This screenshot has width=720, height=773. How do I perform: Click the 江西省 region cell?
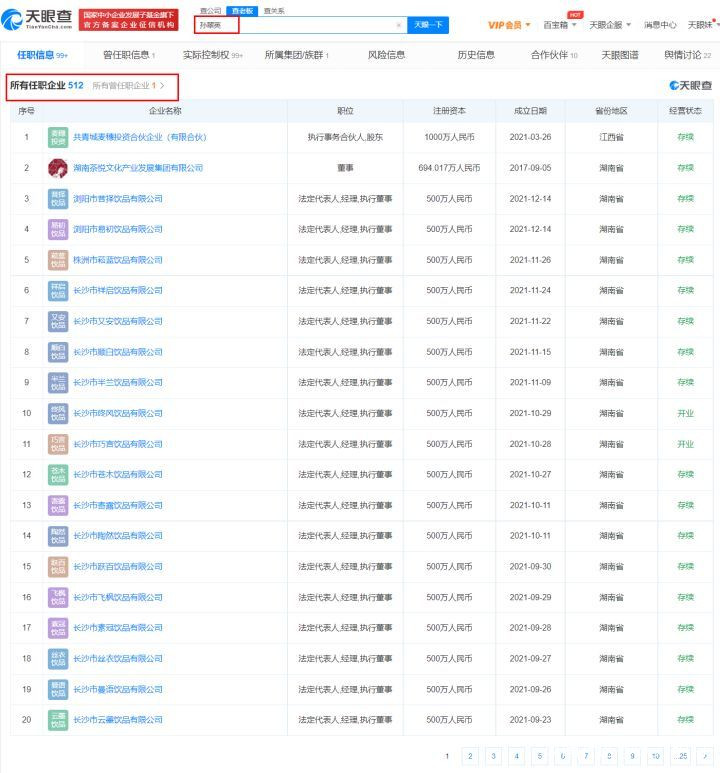[612, 137]
